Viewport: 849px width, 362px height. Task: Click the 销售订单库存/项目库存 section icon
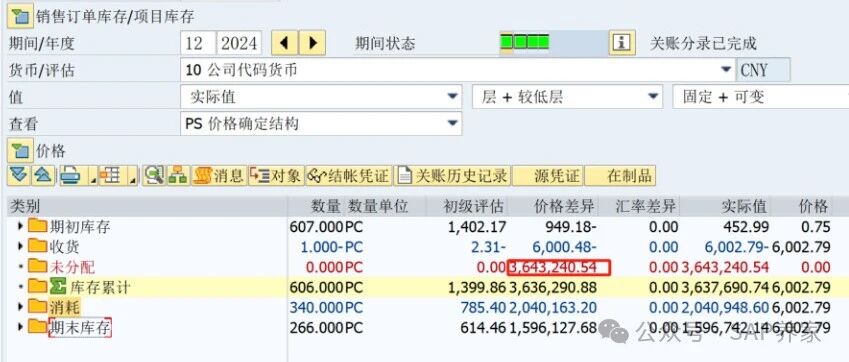(20, 16)
